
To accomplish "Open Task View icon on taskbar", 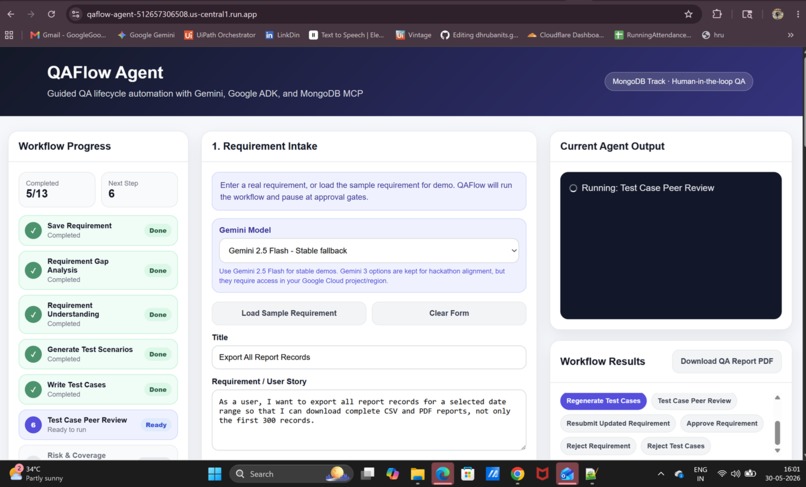I will coord(368,474).
